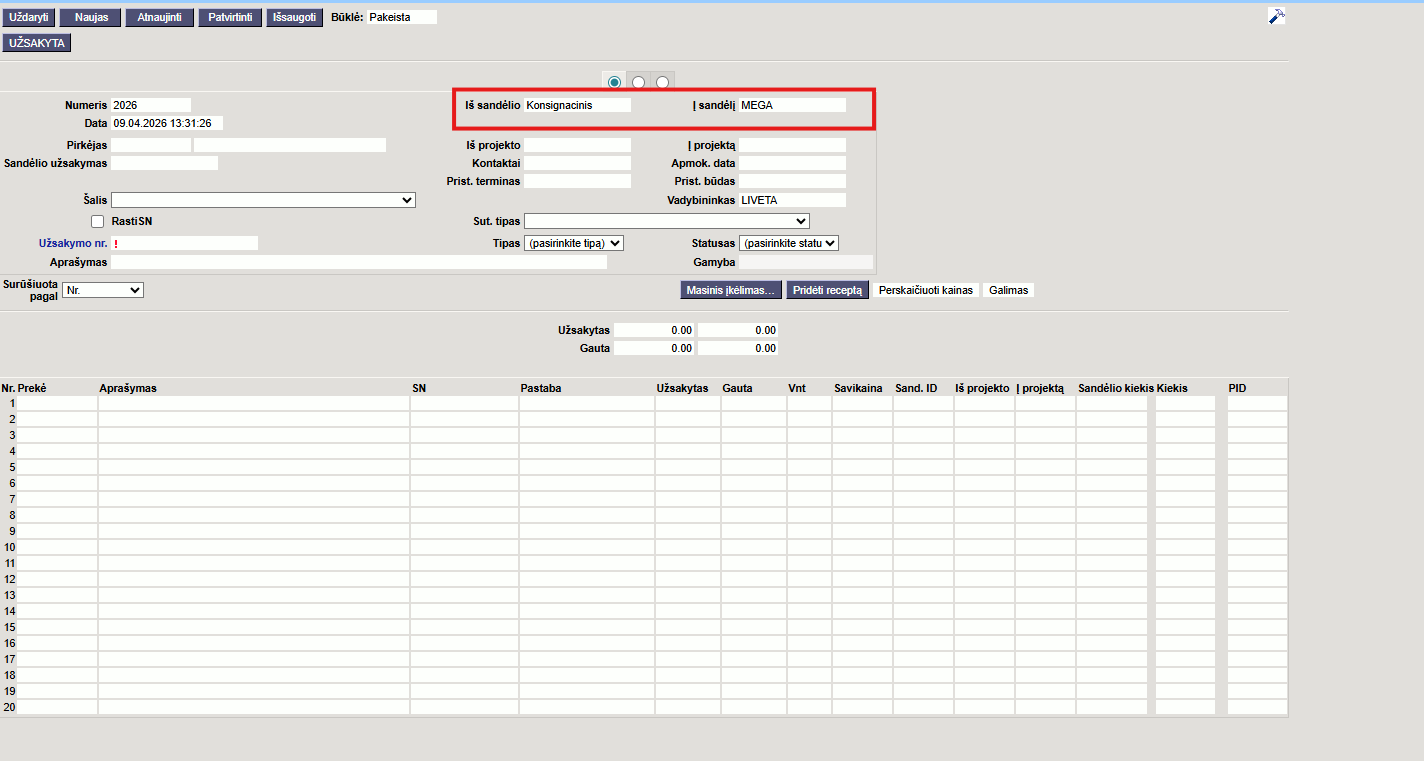Select the first radio button tab
This screenshot has width=1424, height=761.
(614, 82)
